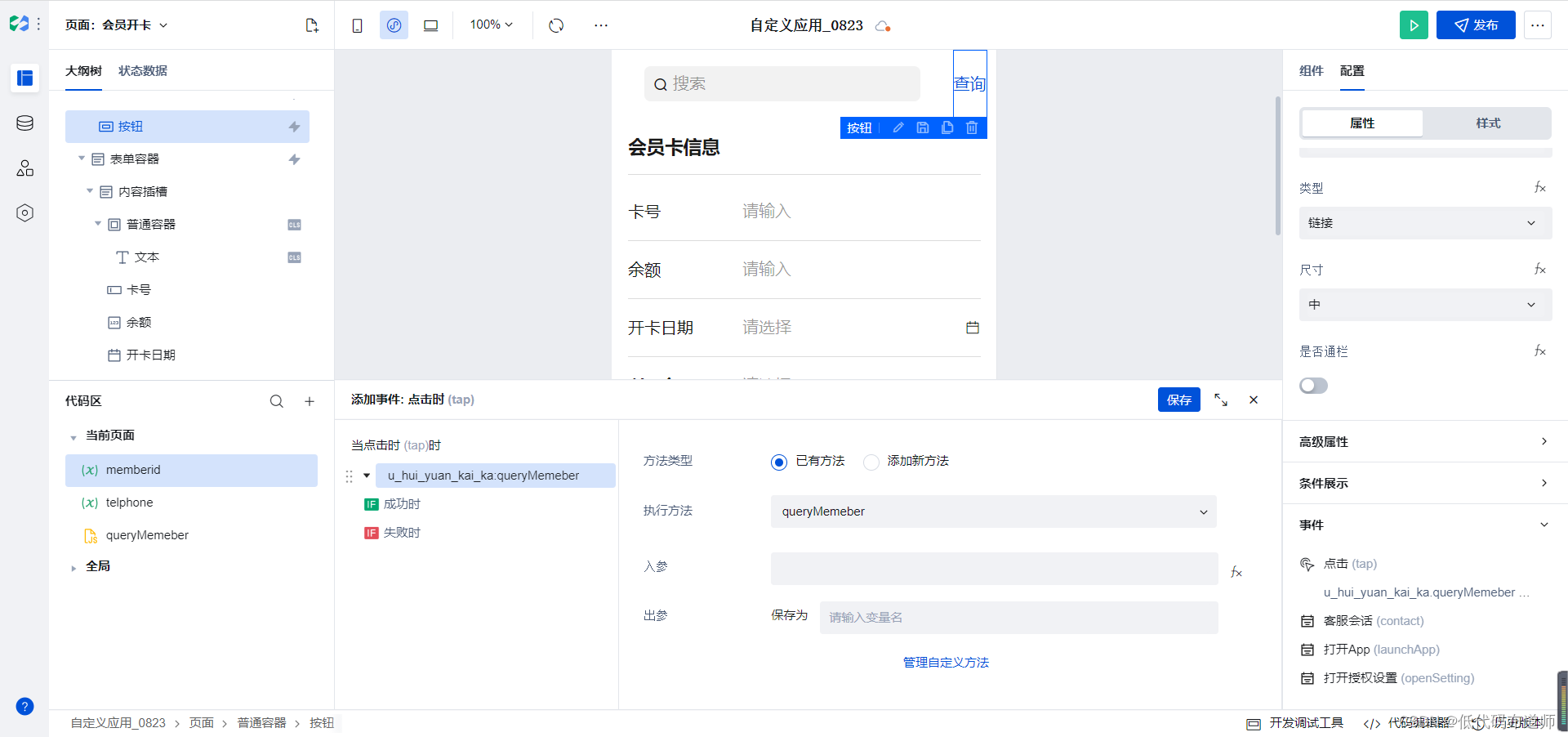1568x737 pixels.
Task: Collapse the 当前页面 code group
Action: tap(73, 437)
